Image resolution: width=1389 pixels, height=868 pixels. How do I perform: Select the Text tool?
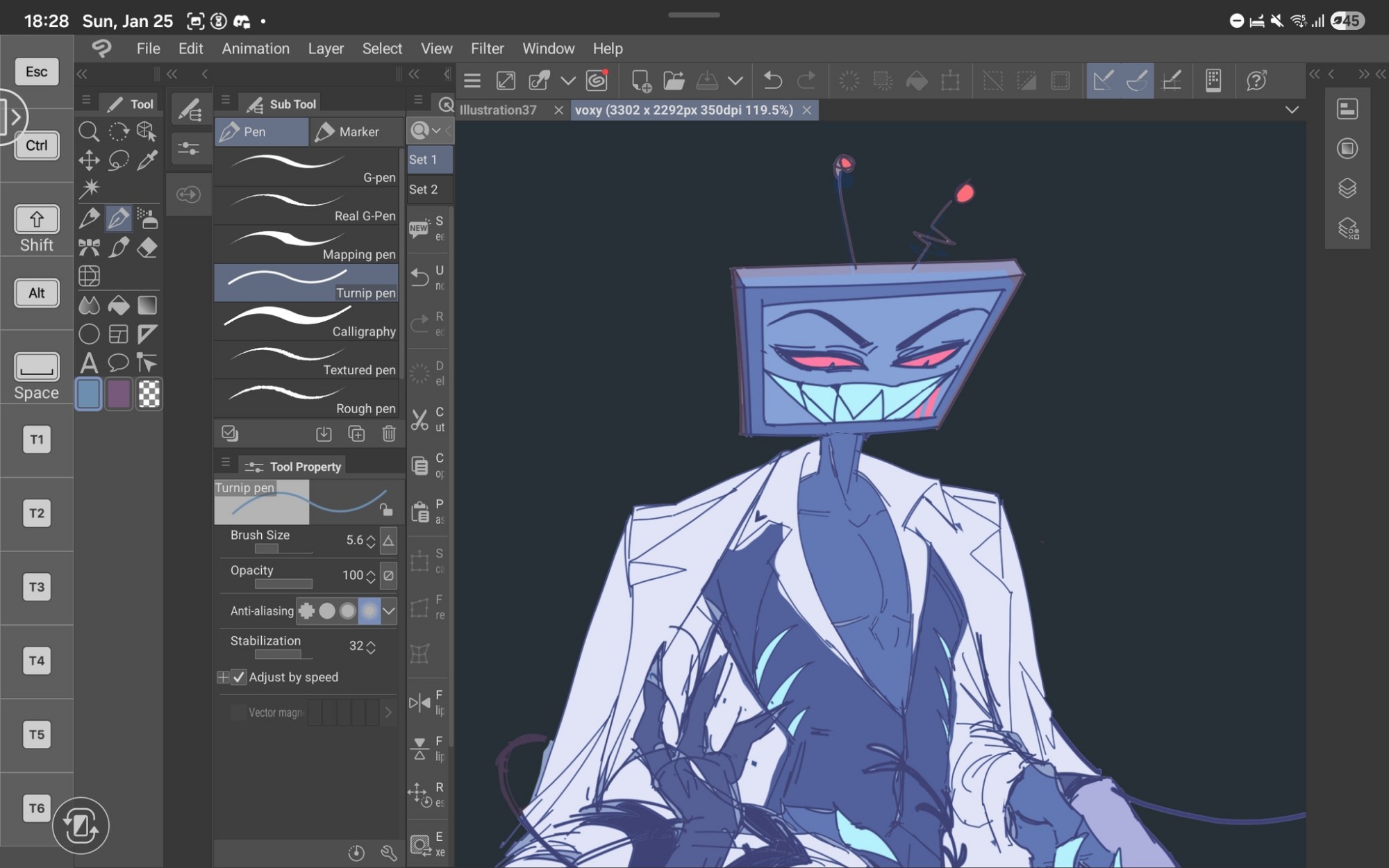click(x=88, y=363)
